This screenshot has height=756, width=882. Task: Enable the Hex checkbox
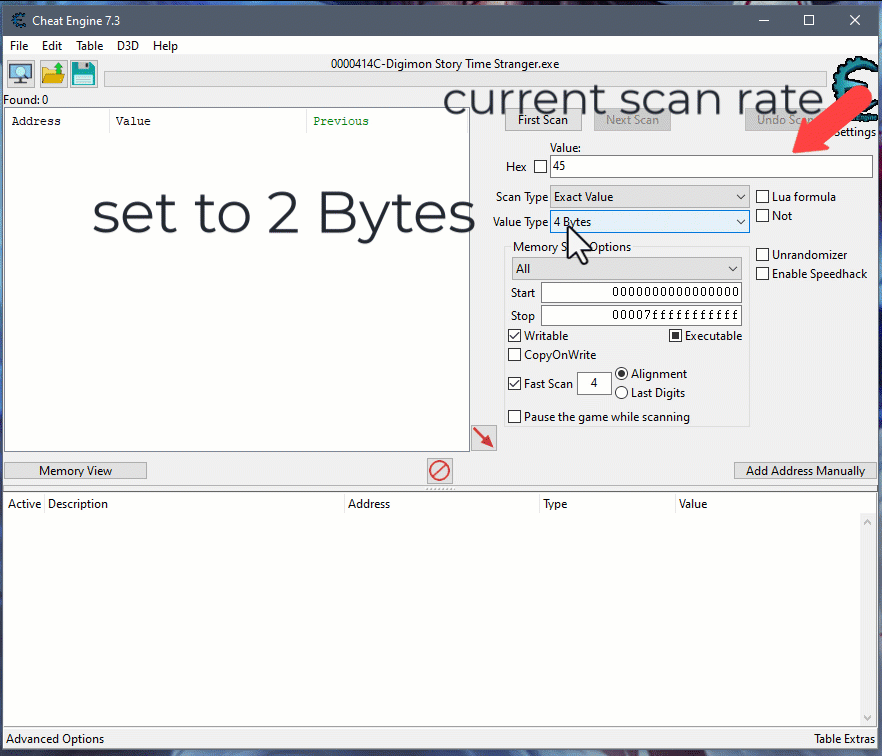[541, 167]
